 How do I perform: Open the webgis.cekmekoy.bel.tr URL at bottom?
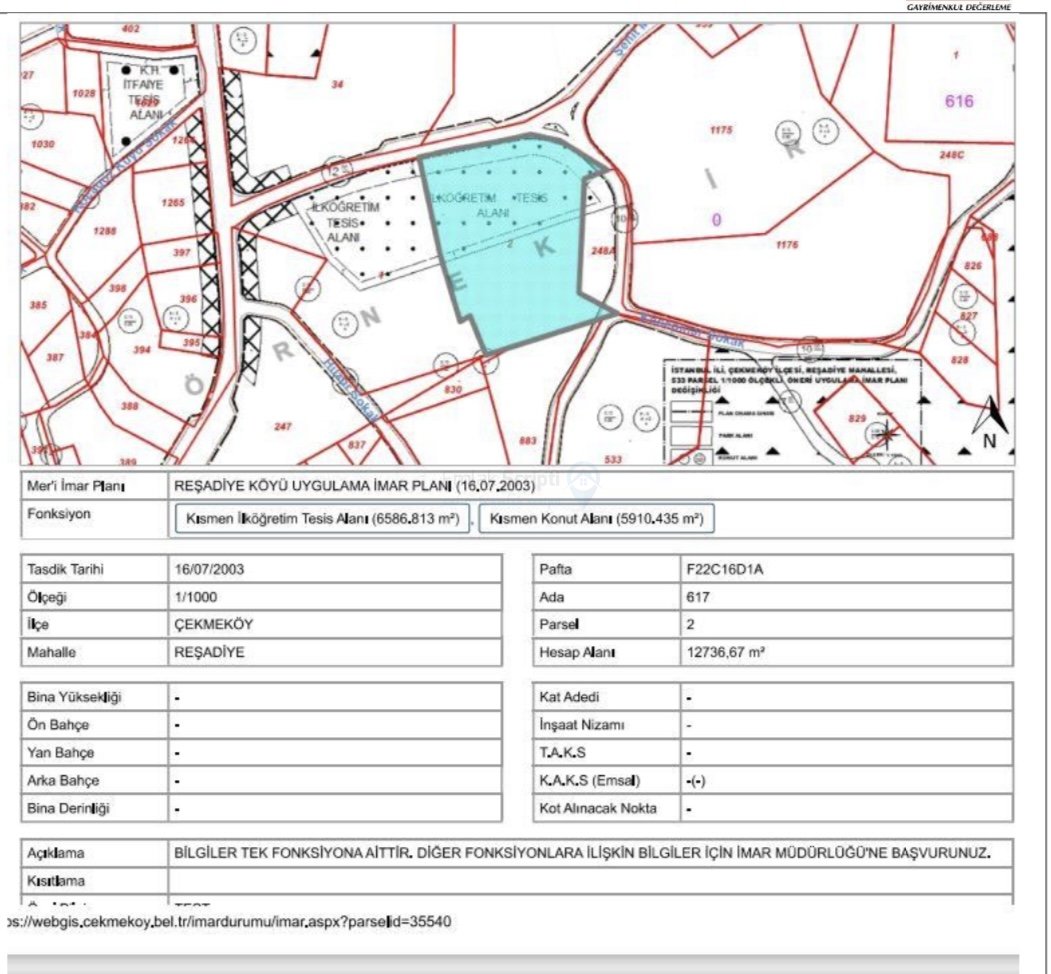(228, 921)
